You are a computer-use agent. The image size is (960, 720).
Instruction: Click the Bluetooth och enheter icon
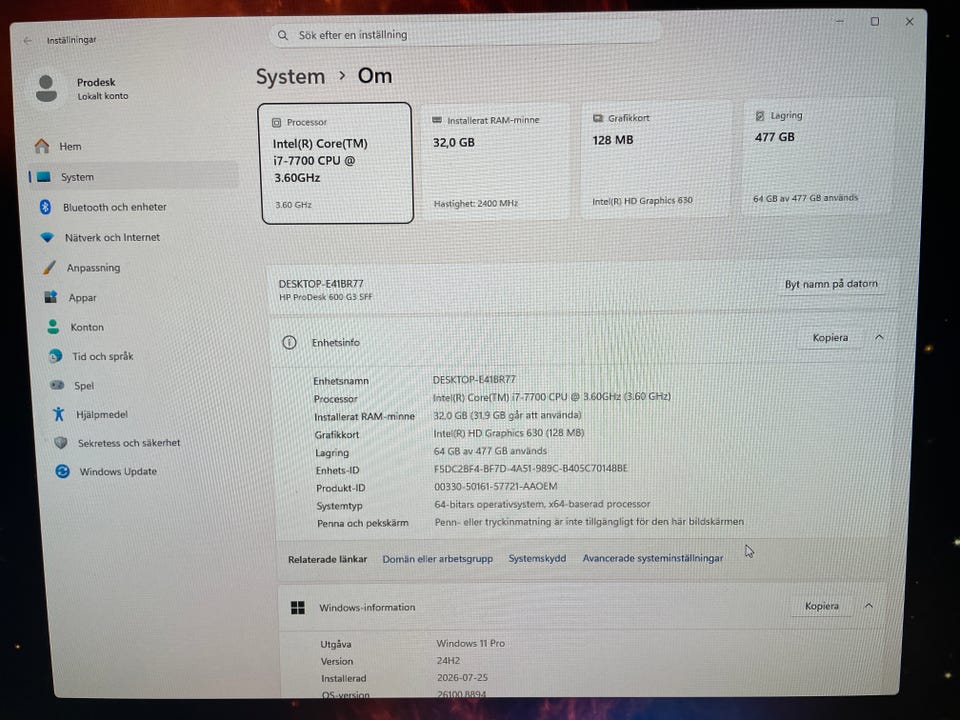point(45,207)
